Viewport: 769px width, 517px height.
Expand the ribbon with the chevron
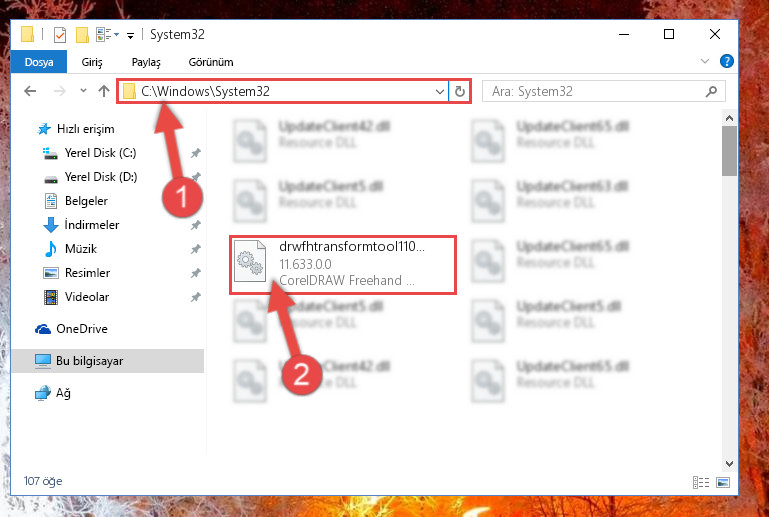point(705,61)
